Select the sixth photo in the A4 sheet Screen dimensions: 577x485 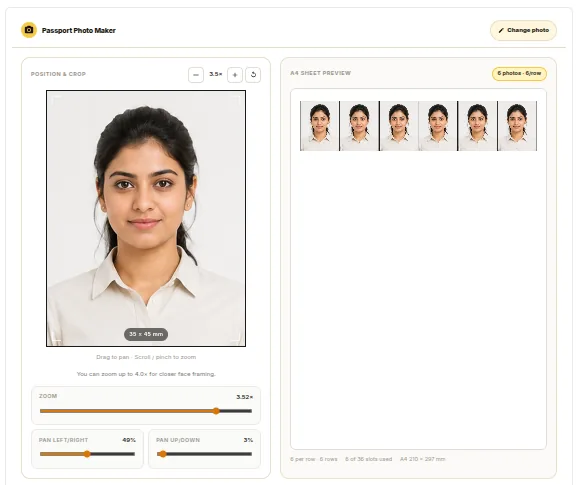pos(517,126)
